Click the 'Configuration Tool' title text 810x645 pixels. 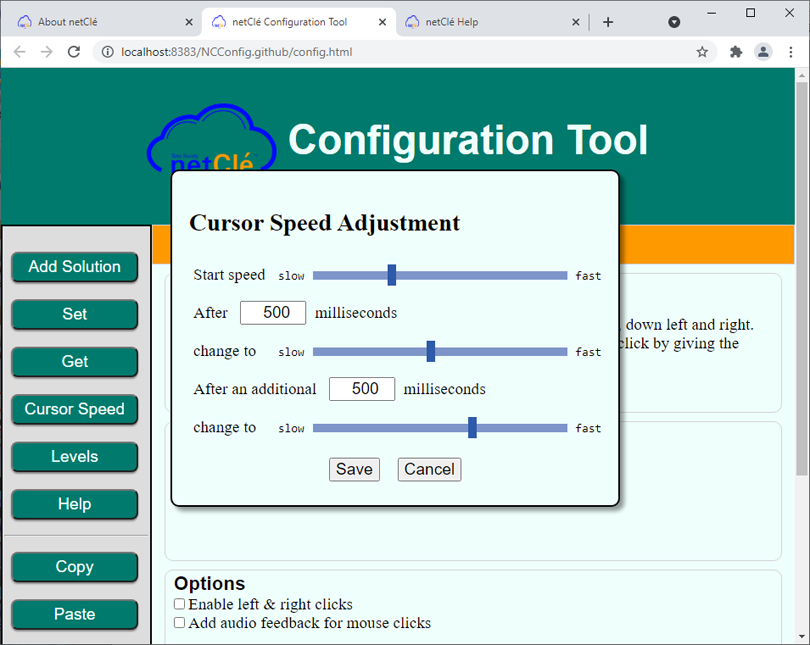468,139
